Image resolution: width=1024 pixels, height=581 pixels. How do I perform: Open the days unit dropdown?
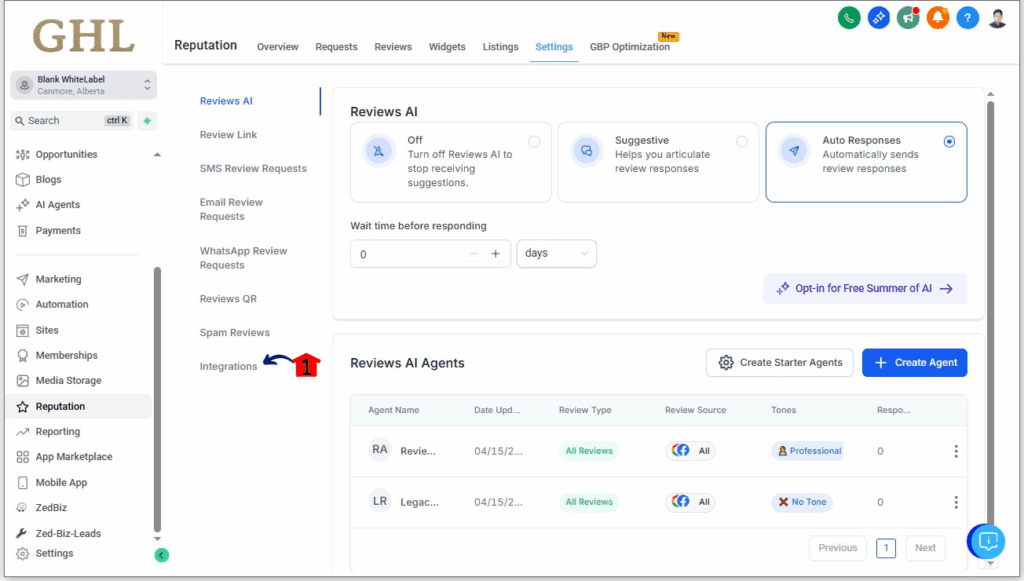coord(556,253)
